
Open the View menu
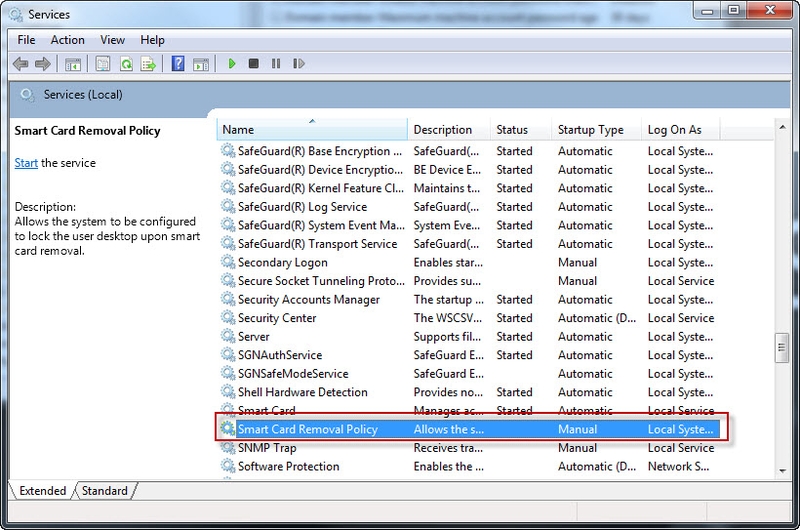click(x=112, y=40)
